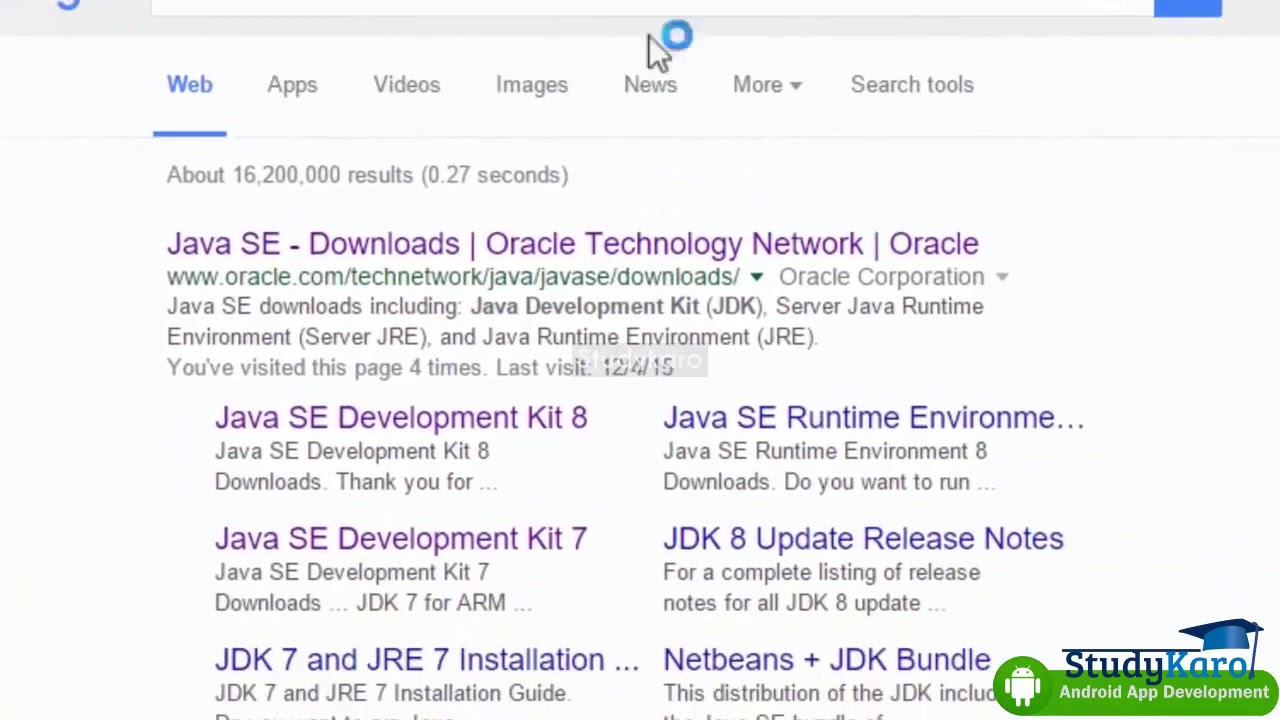Image resolution: width=1280 pixels, height=720 pixels.
Task: Click the blue search button
Action: 1187,8
